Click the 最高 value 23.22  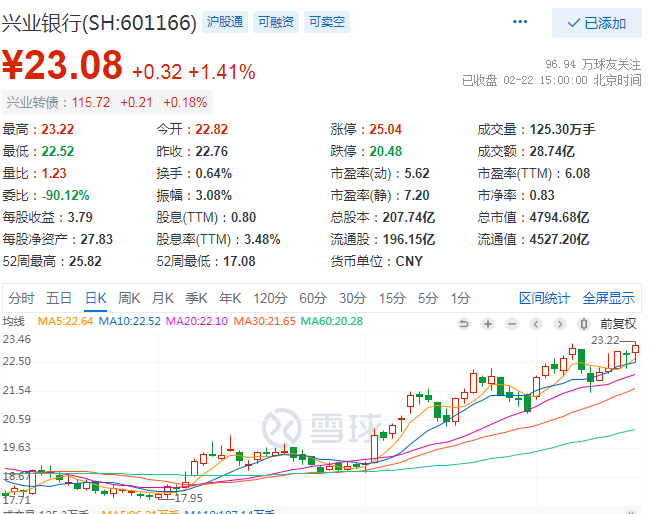point(58,129)
